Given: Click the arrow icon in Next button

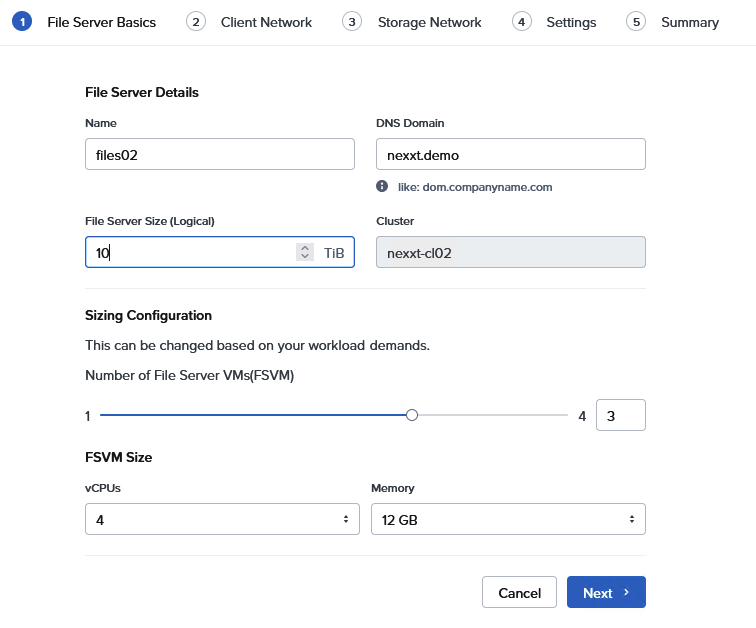Looking at the screenshot, I should point(626,592).
